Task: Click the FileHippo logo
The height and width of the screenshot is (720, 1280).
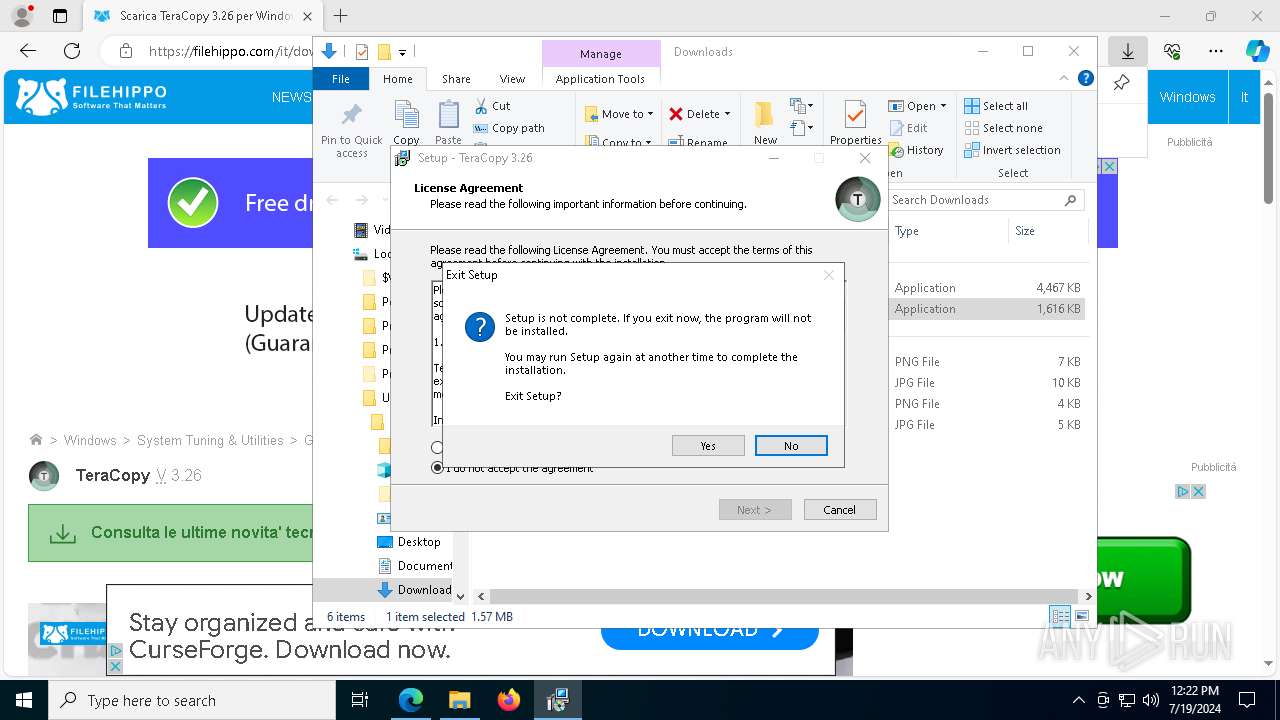Action: click(x=91, y=97)
